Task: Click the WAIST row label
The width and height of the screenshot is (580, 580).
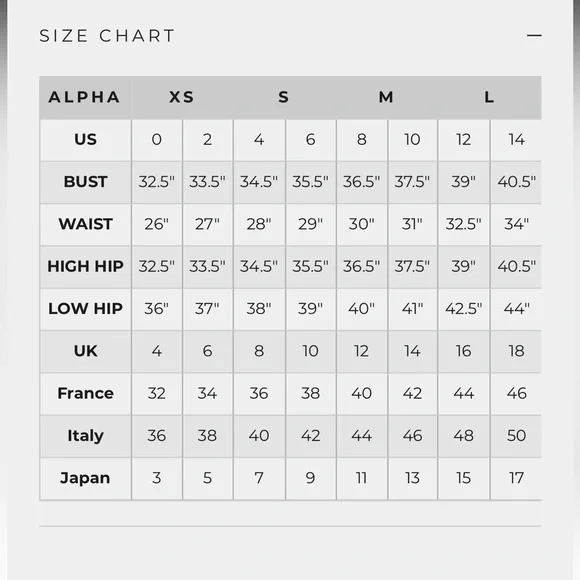Action: coord(85,224)
